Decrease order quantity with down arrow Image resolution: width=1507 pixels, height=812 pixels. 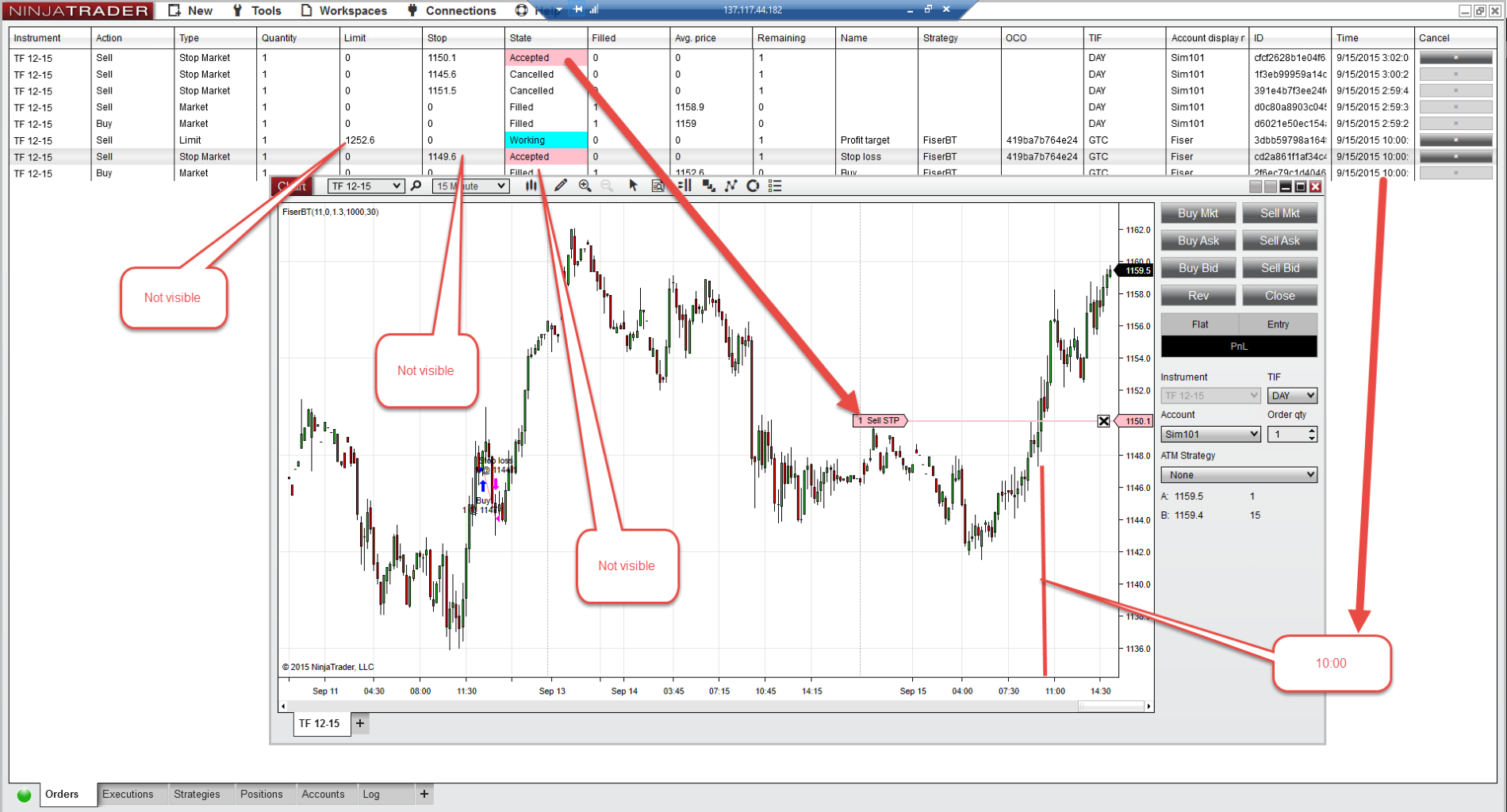[1312, 439]
